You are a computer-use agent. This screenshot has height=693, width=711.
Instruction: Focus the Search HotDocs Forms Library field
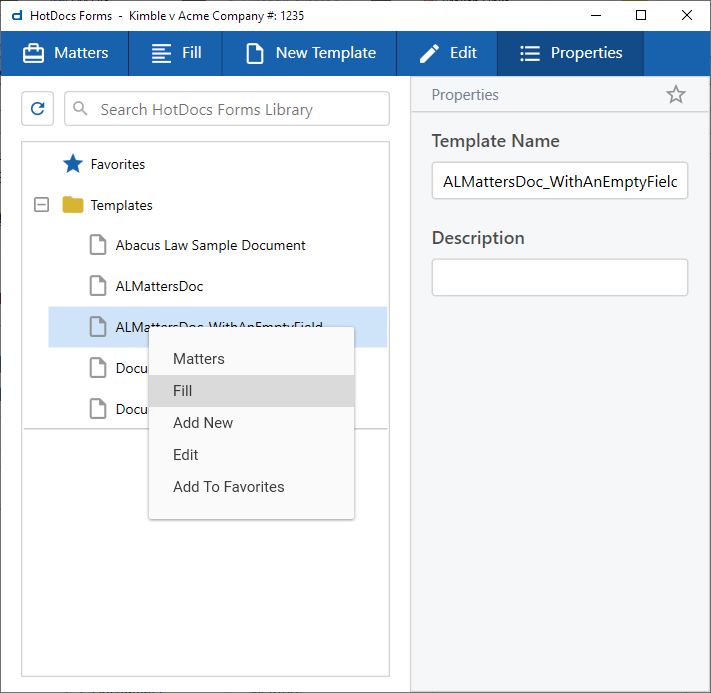[x=227, y=109]
